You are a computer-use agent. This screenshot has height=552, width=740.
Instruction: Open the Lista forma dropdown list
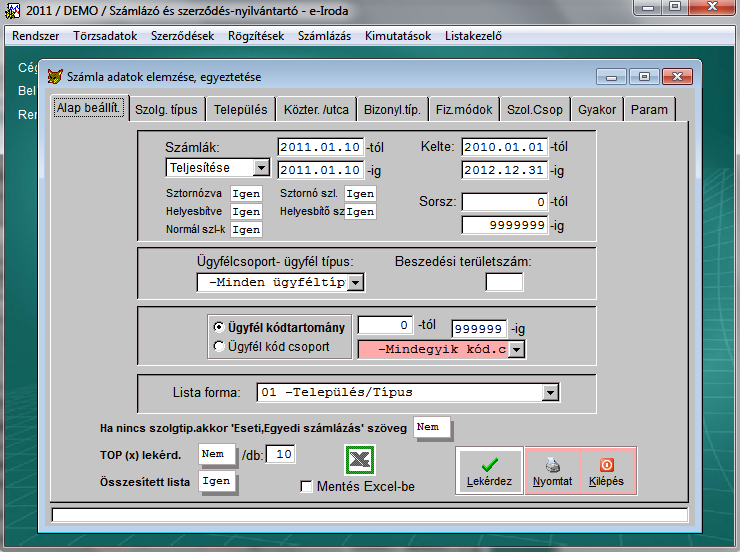point(549,392)
